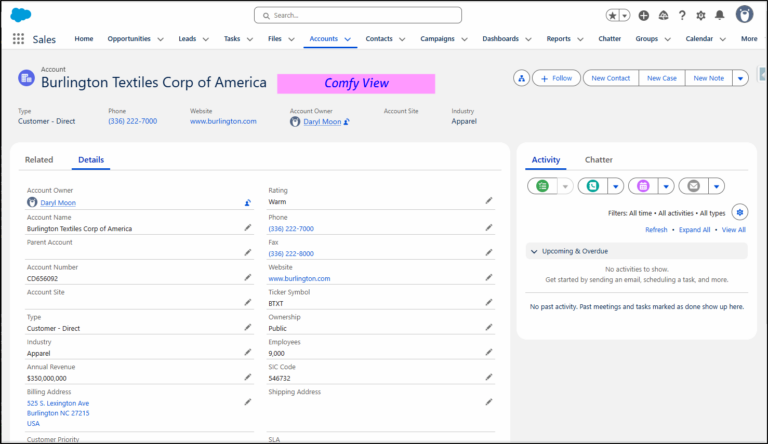768x444 pixels.
Task: Click the New Task icon in Activity
Action: click(542, 186)
